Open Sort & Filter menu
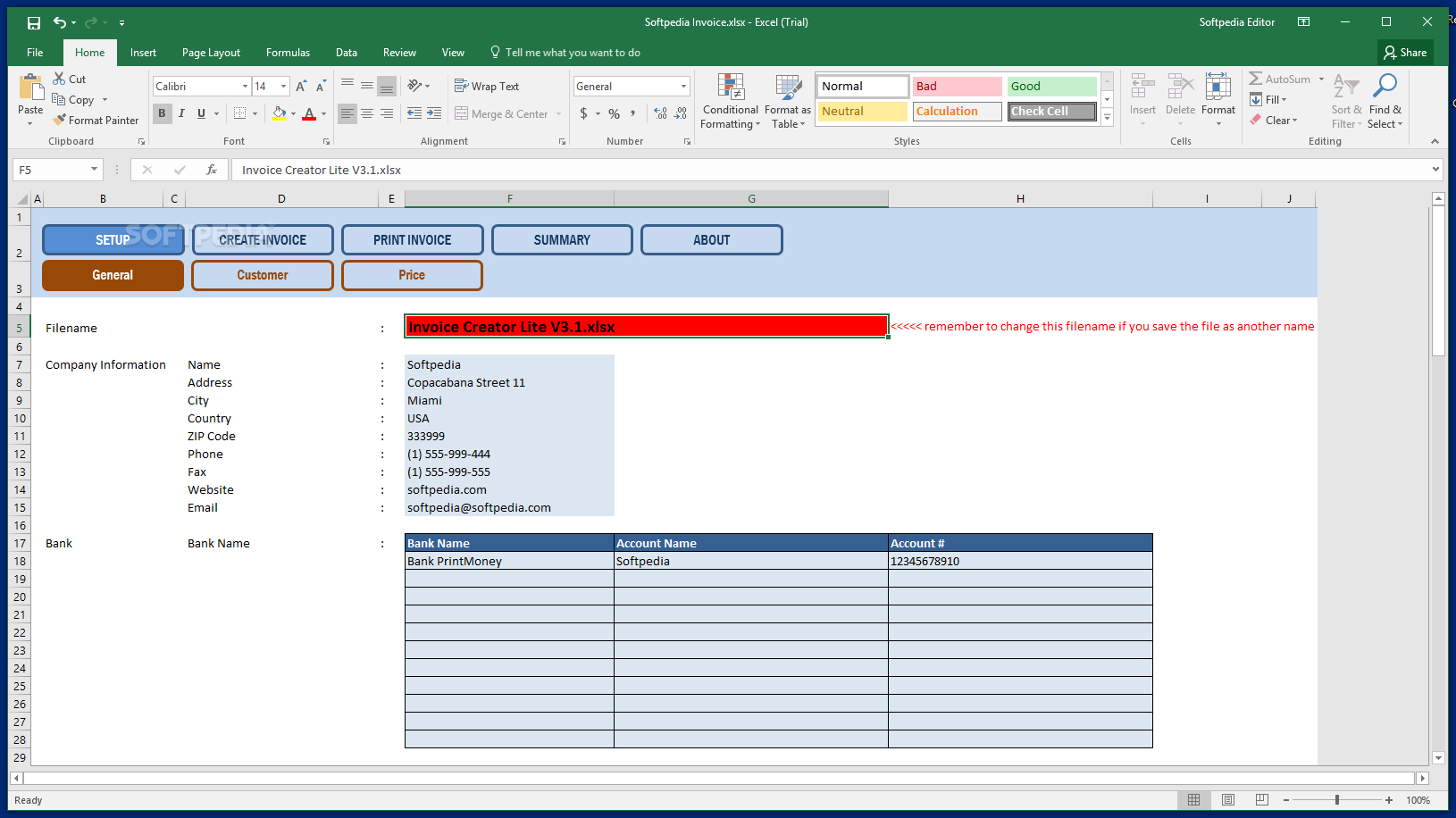 click(1346, 102)
